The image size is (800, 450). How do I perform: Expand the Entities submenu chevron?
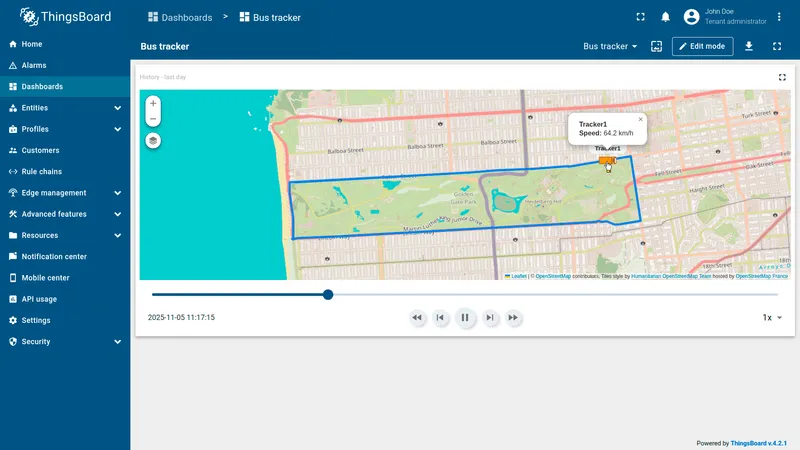117,108
